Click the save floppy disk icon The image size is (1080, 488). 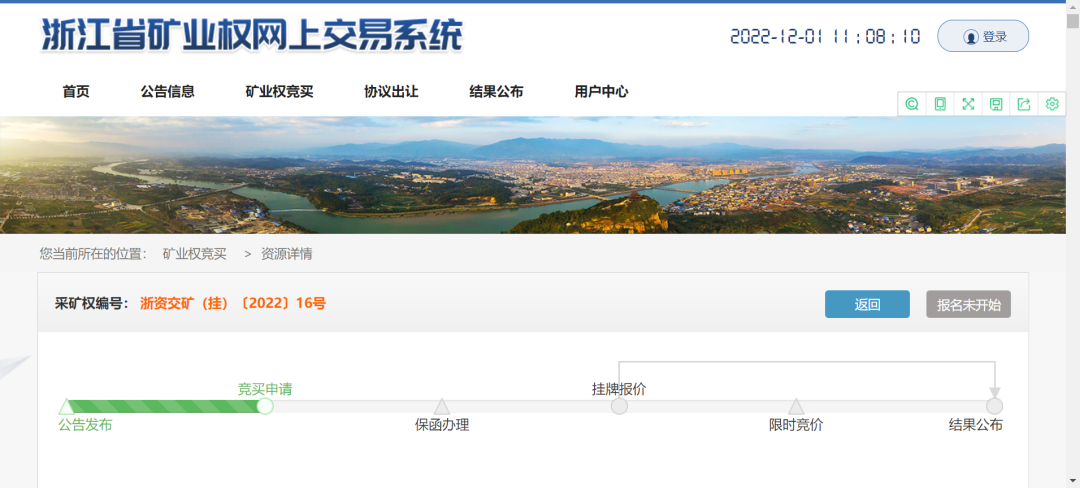coord(996,104)
